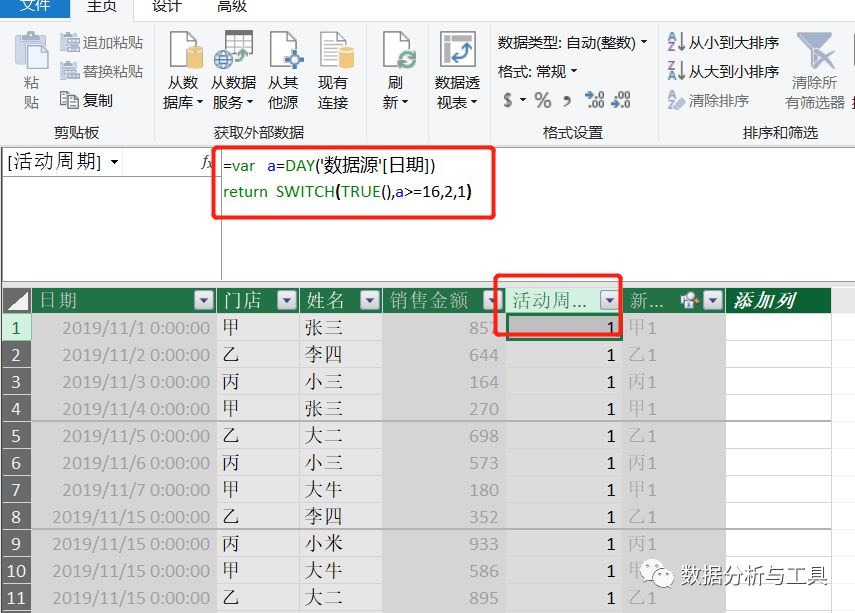Open the 日期 column filter arrow
Viewport: 855px width, 613px height.
[204, 299]
